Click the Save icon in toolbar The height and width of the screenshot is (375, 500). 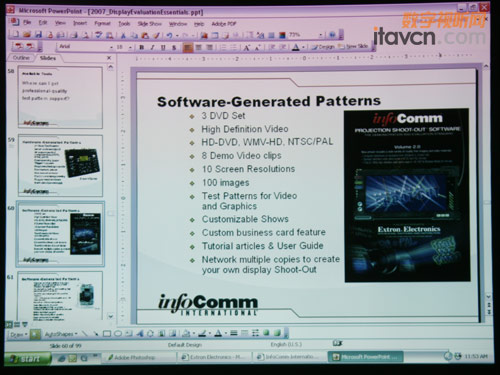38,34
